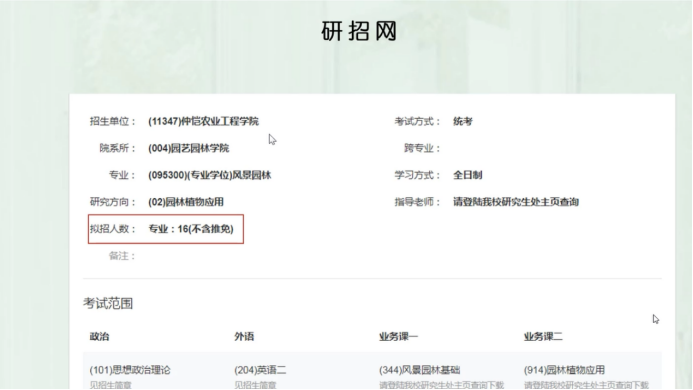
Task: Click download note under (914)园林植物应用
Action: (586, 385)
